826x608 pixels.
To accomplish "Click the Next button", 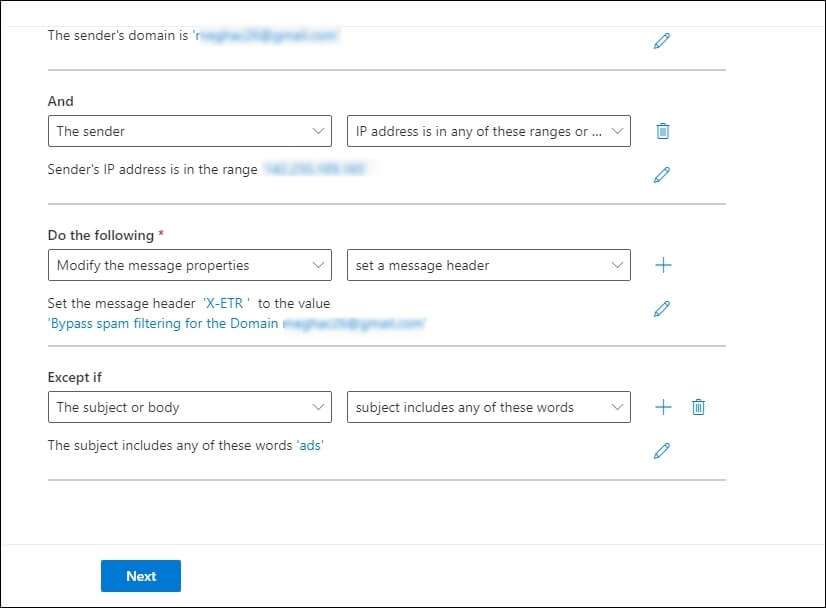I will (141, 576).
